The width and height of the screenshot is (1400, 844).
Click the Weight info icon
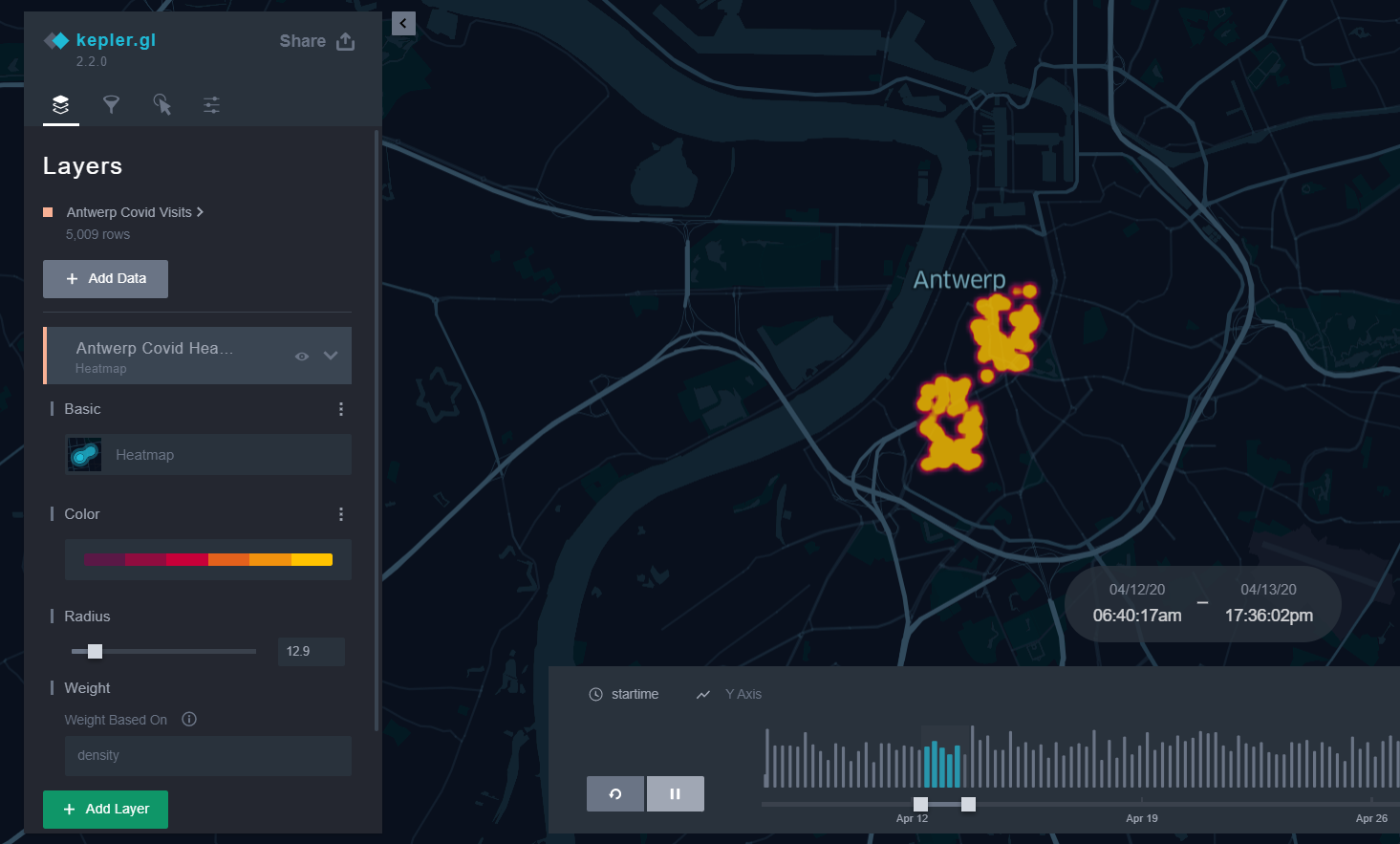(189, 719)
